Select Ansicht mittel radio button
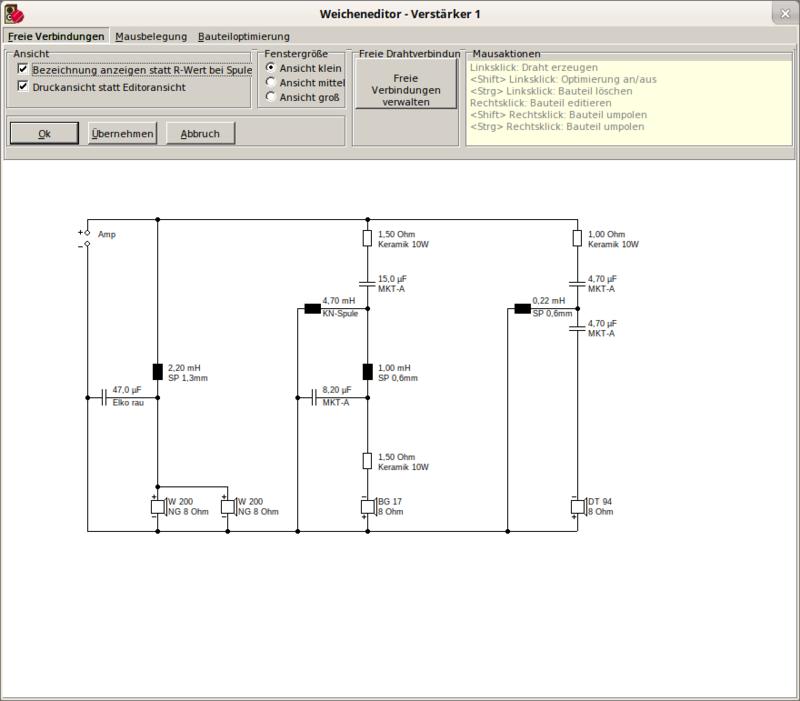800x701 pixels. coord(270,82)
